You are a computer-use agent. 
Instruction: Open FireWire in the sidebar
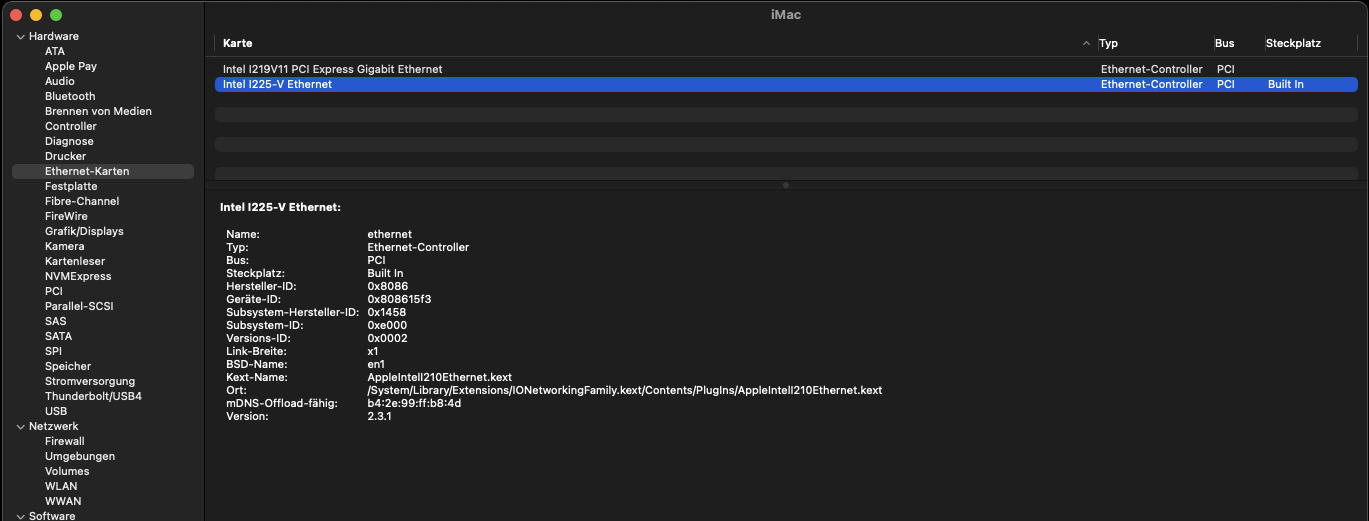click(x=66, y=216)
